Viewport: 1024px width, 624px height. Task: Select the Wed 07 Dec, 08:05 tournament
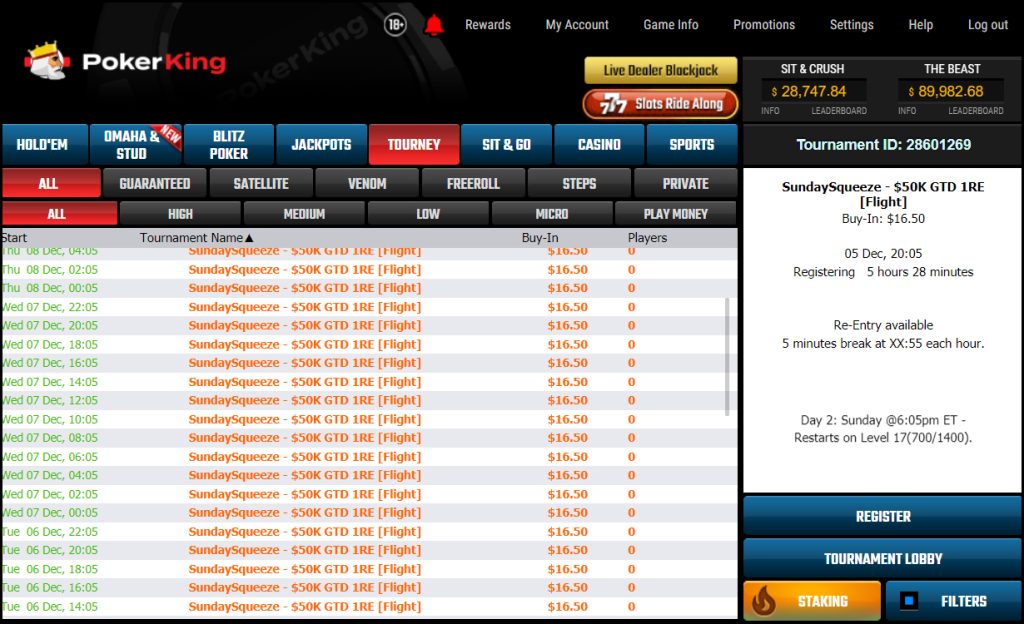pyautogui.click(x=369, y=437)
